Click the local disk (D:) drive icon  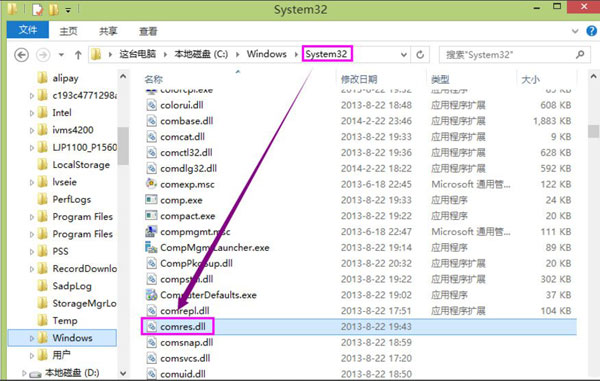(x=35, y=373)
